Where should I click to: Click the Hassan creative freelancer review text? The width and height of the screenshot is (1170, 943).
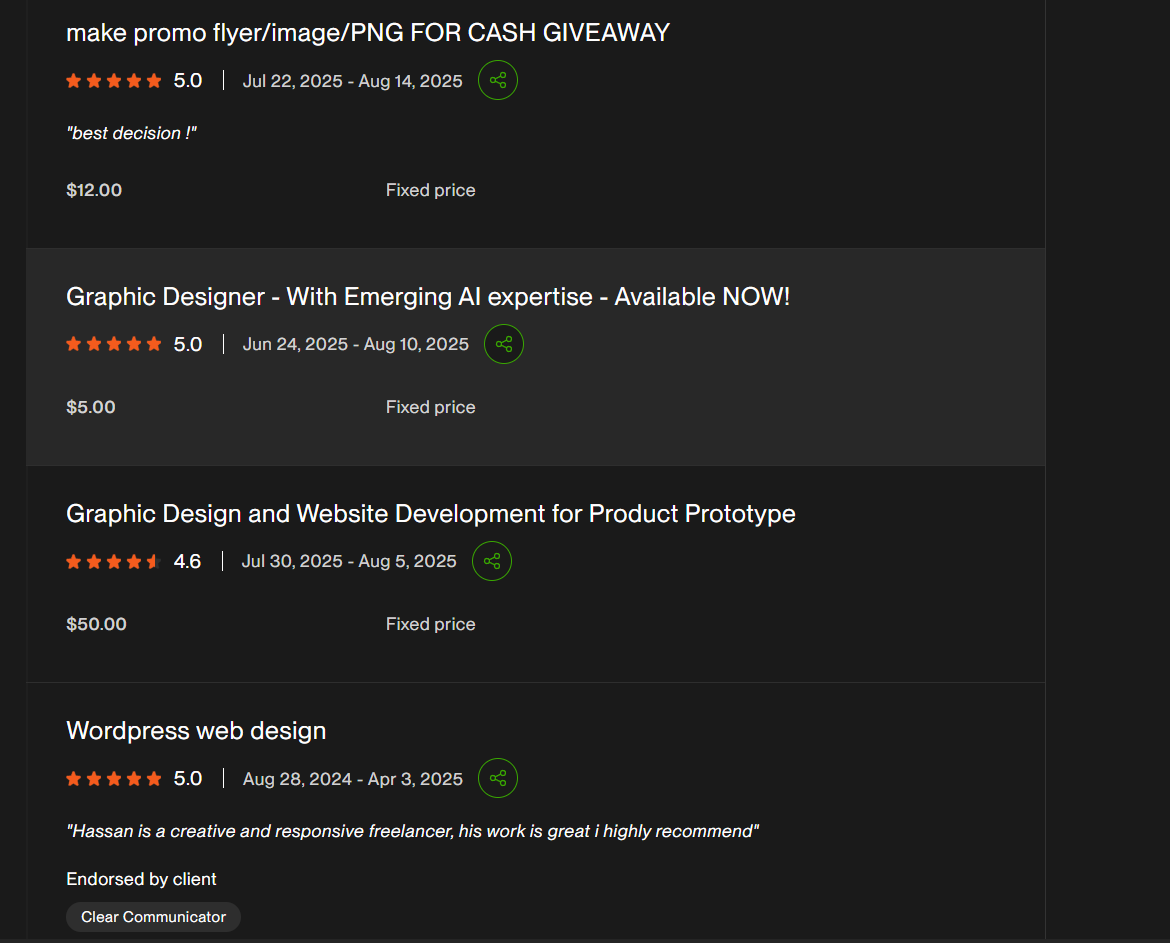coord(413,831)
